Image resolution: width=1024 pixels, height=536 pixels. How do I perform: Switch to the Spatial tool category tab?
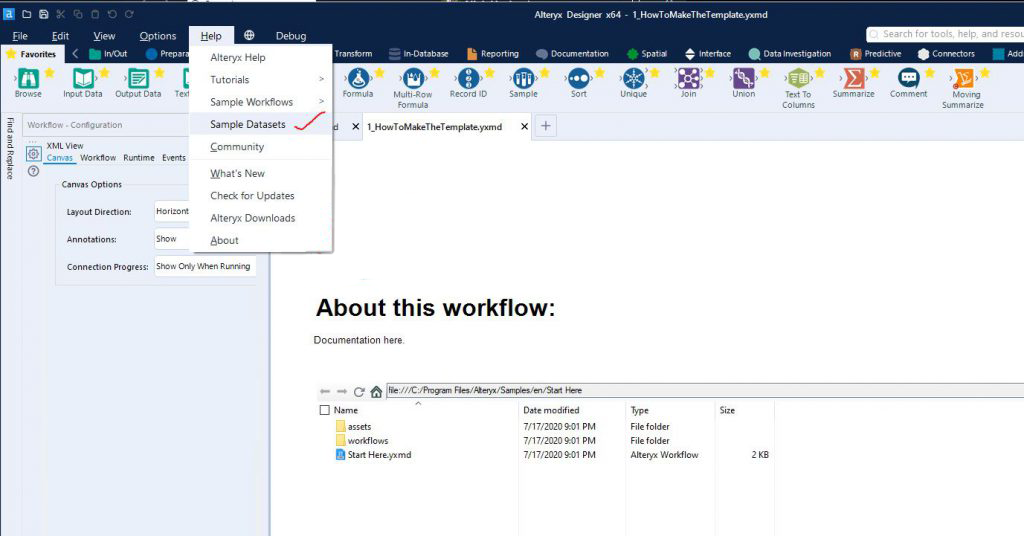click(647, 54)
